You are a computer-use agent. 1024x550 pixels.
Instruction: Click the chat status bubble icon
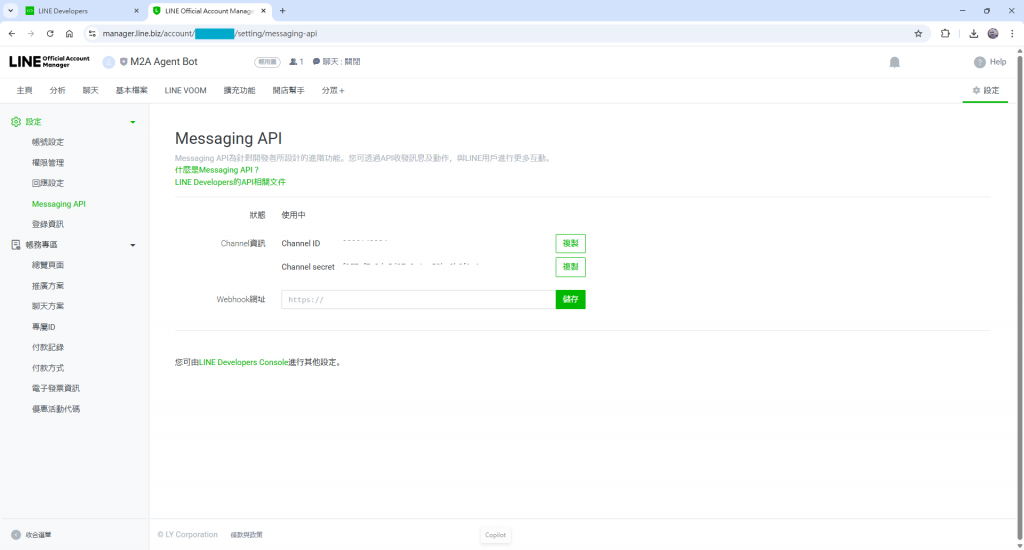click(316, 61)
